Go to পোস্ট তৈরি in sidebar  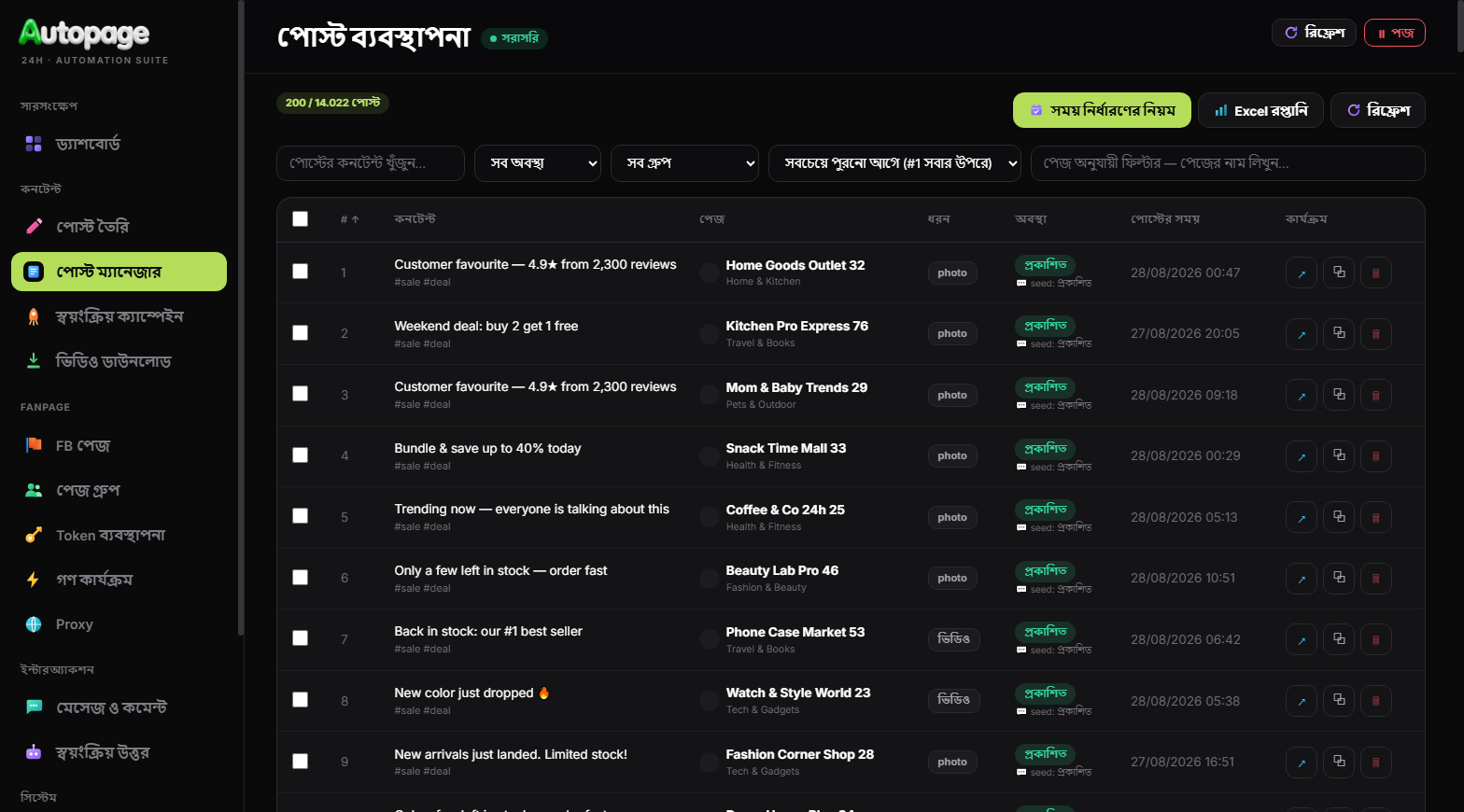pyautogui.click(x=119, y=227)
